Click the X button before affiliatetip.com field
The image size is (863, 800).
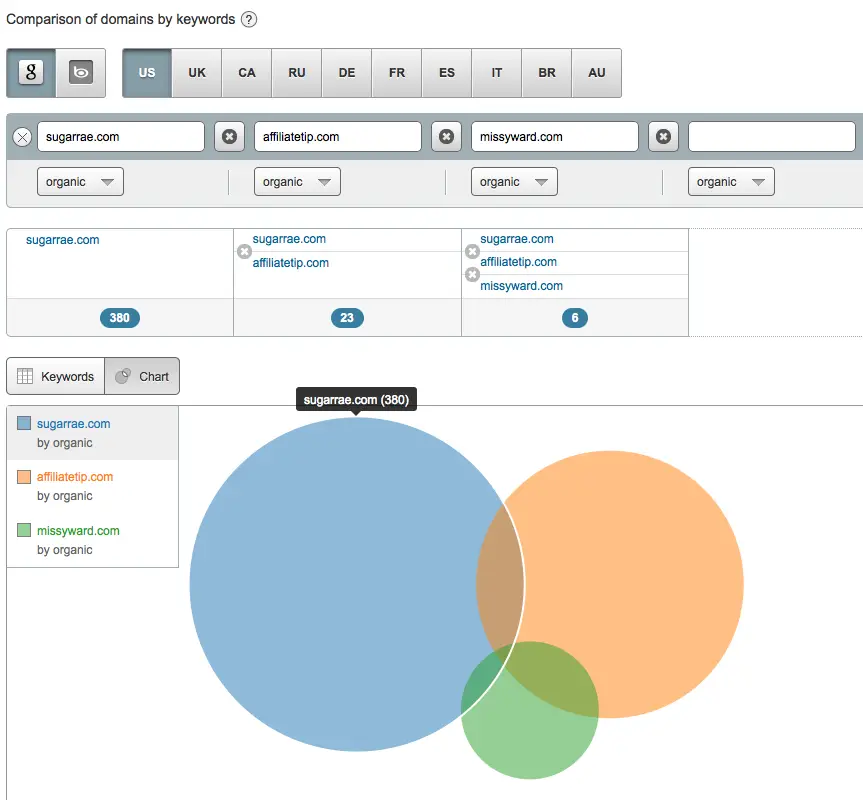click(x=230, y=136)
